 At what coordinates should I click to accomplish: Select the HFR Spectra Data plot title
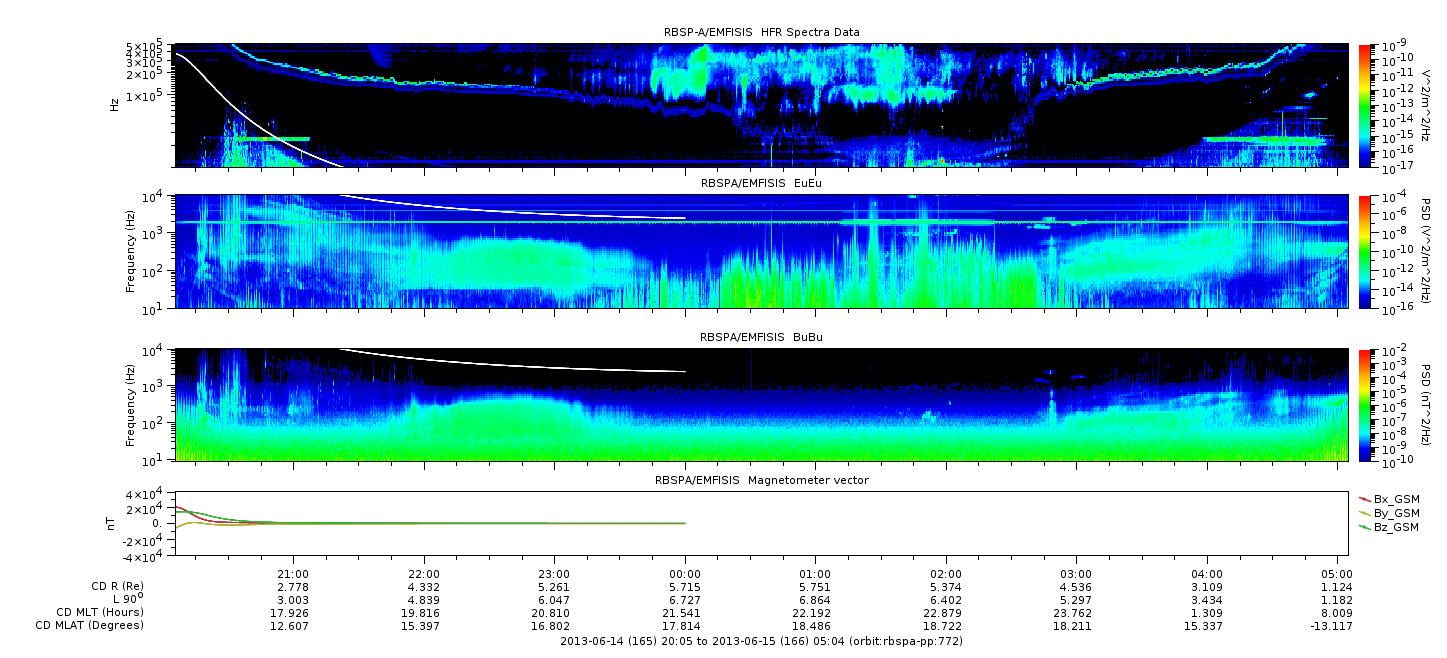click(x=761, y=33)
